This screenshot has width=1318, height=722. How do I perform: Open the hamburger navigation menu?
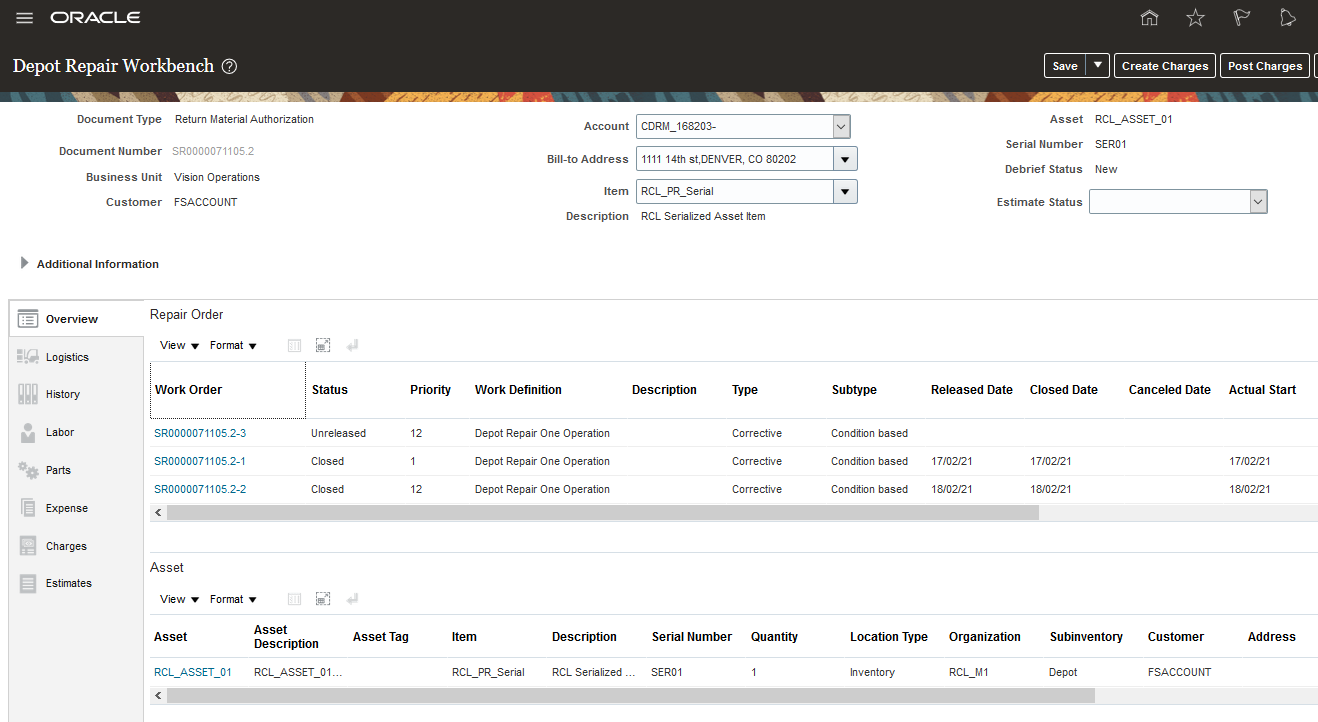(25, 18)
